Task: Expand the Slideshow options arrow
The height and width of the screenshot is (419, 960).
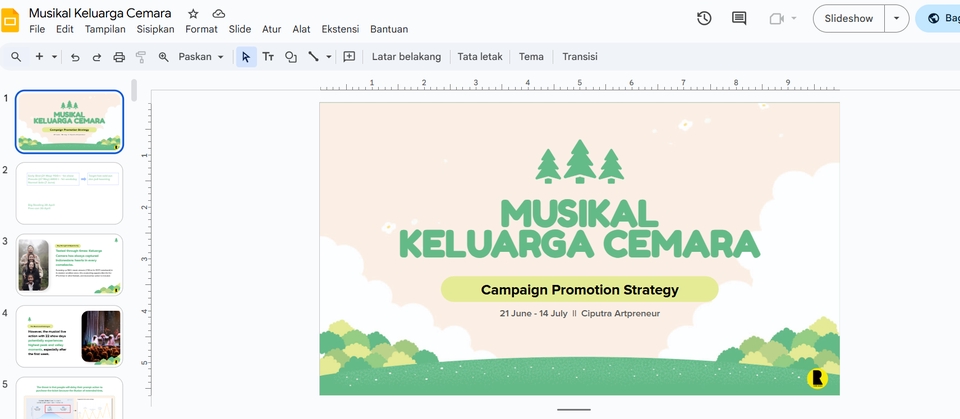Action: pyautogui.click(x=896, y=18)
